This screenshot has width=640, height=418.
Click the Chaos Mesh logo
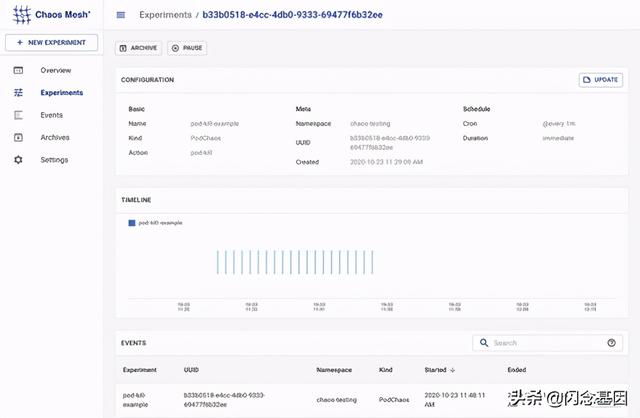click(x=20, y=15)
